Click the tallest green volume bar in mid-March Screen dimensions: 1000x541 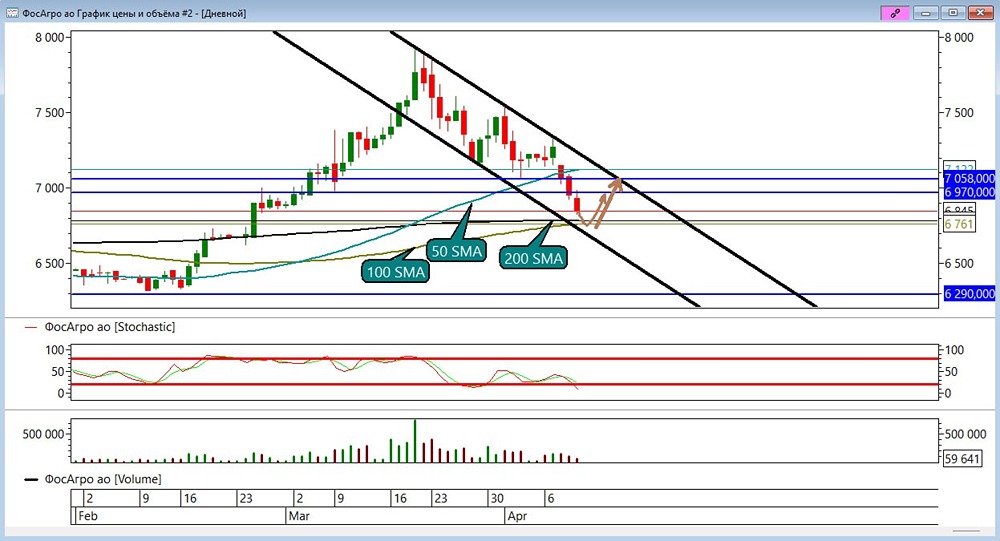pyautogui.click(x=415, y=441)
